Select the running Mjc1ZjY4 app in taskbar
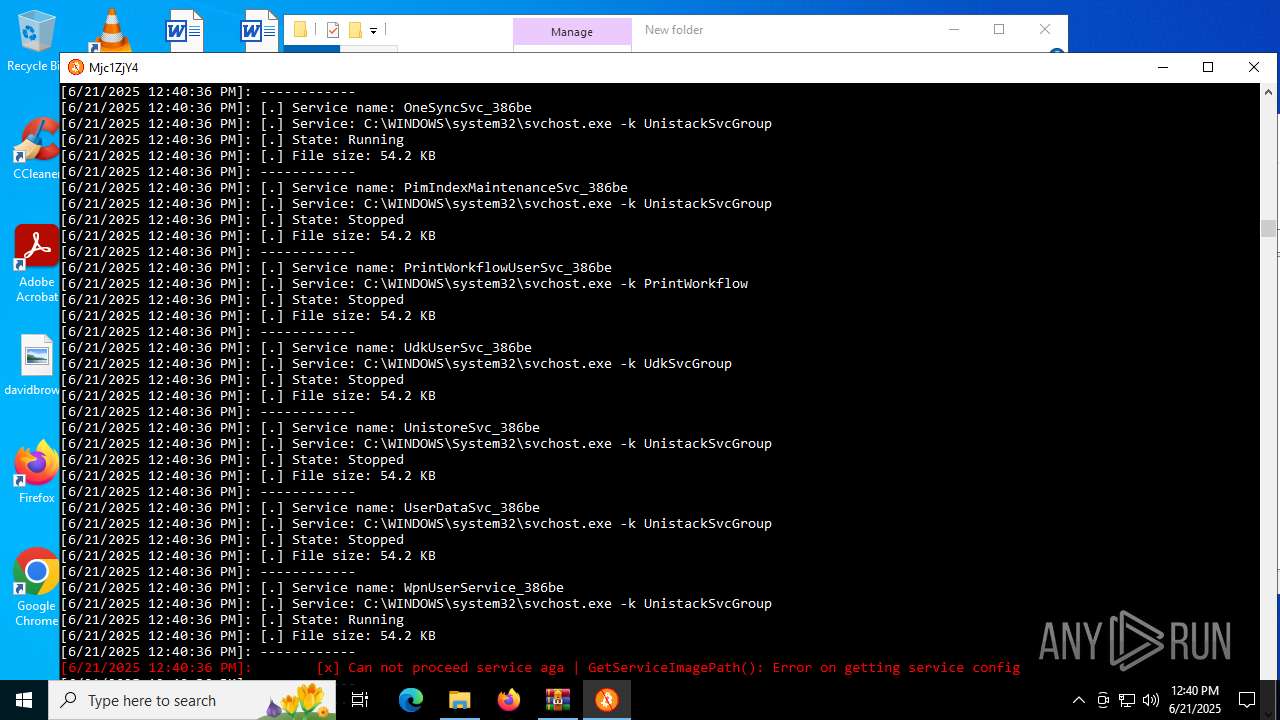Image resolution: width=1280 pixels, height=720 pixels. pos(606,700)
